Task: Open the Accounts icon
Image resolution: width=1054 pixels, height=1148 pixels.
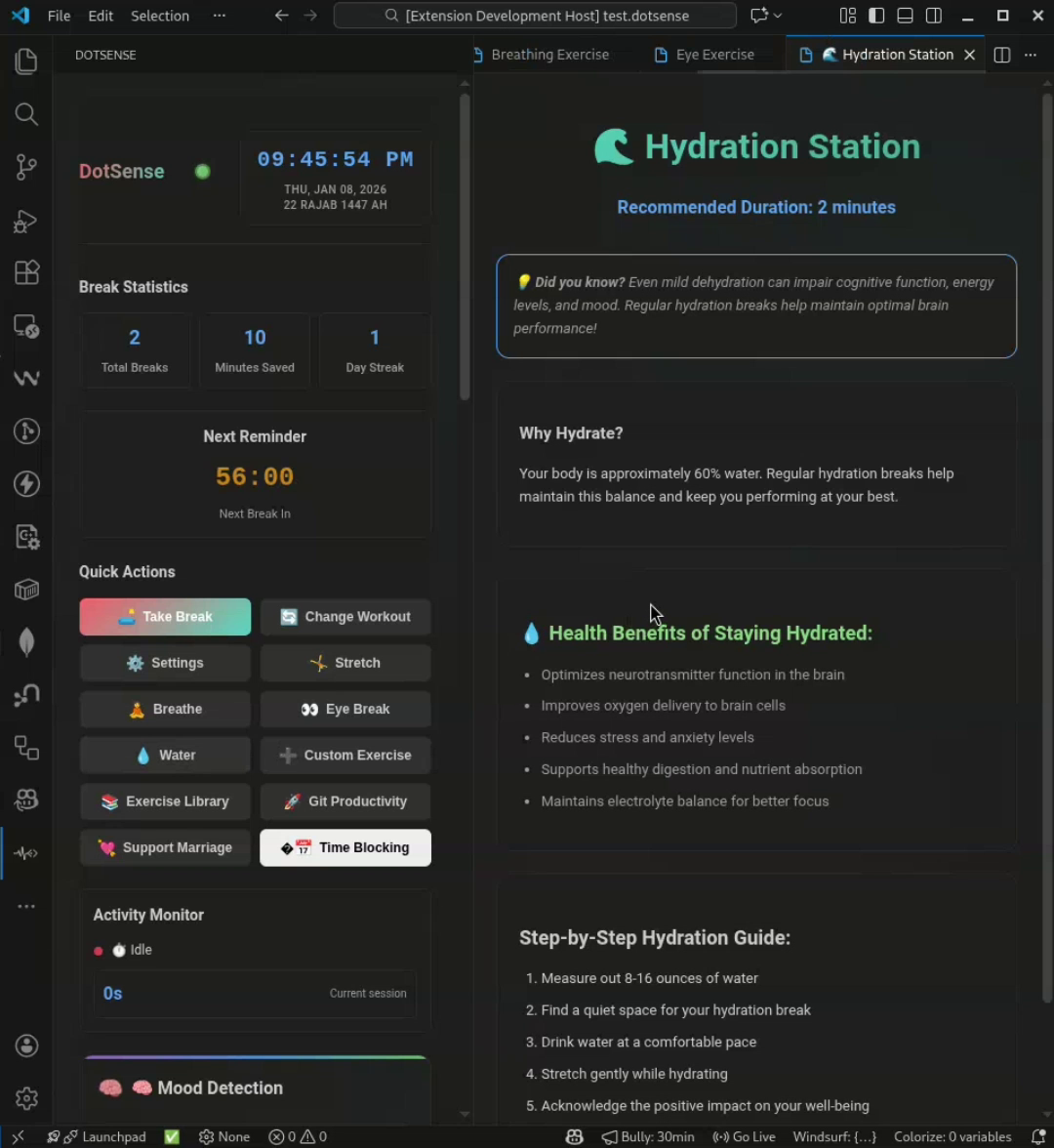Action: (x=26, y=1045)
